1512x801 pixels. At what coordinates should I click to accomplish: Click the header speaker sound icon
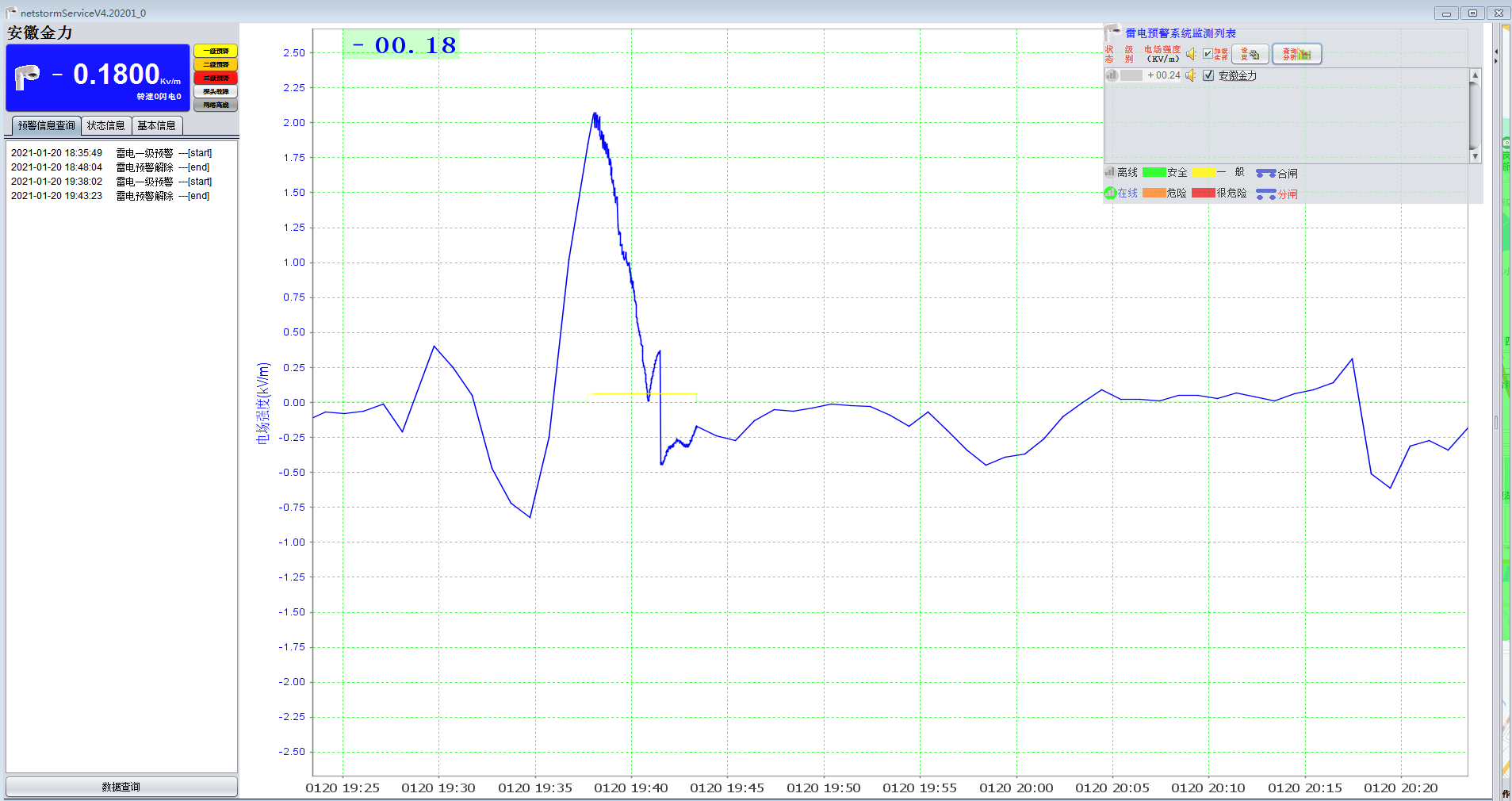click(x=1192, y=54)
